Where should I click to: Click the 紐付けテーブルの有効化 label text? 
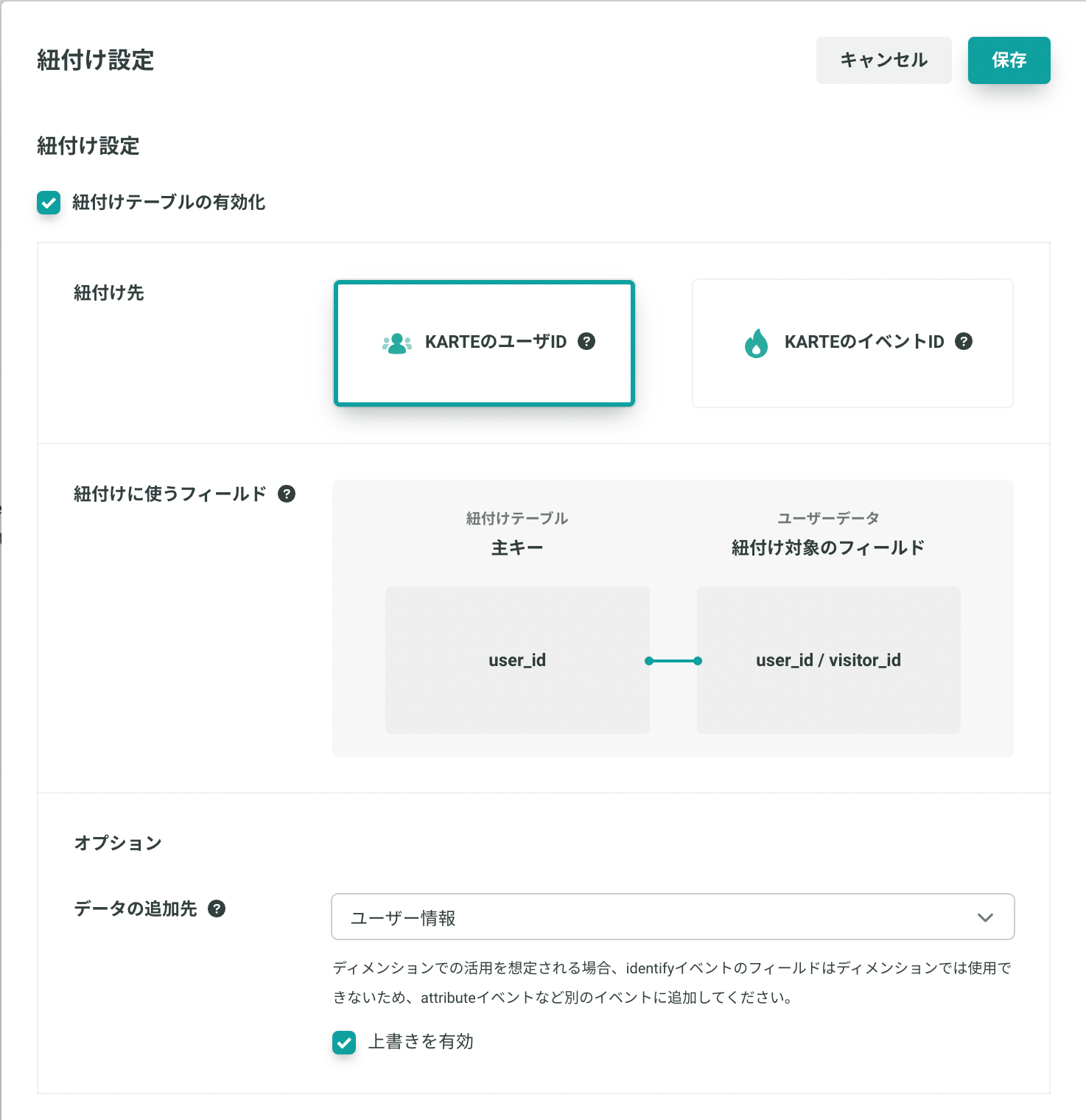169,202
